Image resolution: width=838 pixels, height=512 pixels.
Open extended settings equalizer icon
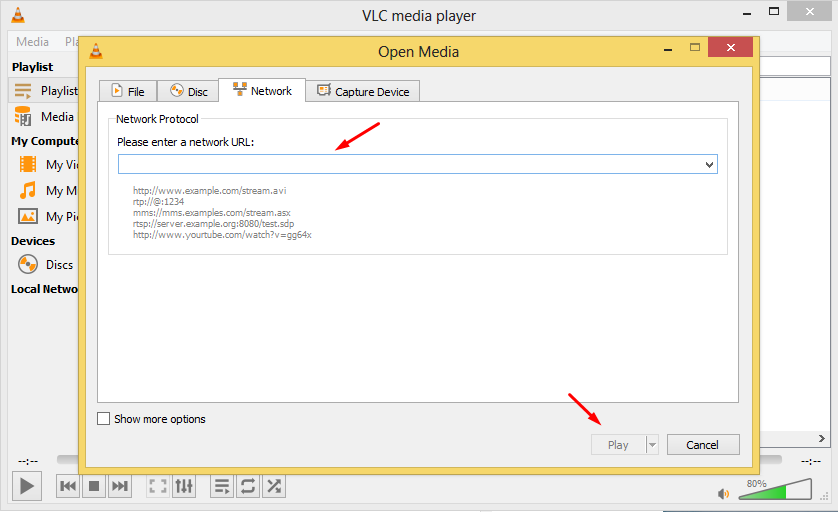click(x=184, y=486)
